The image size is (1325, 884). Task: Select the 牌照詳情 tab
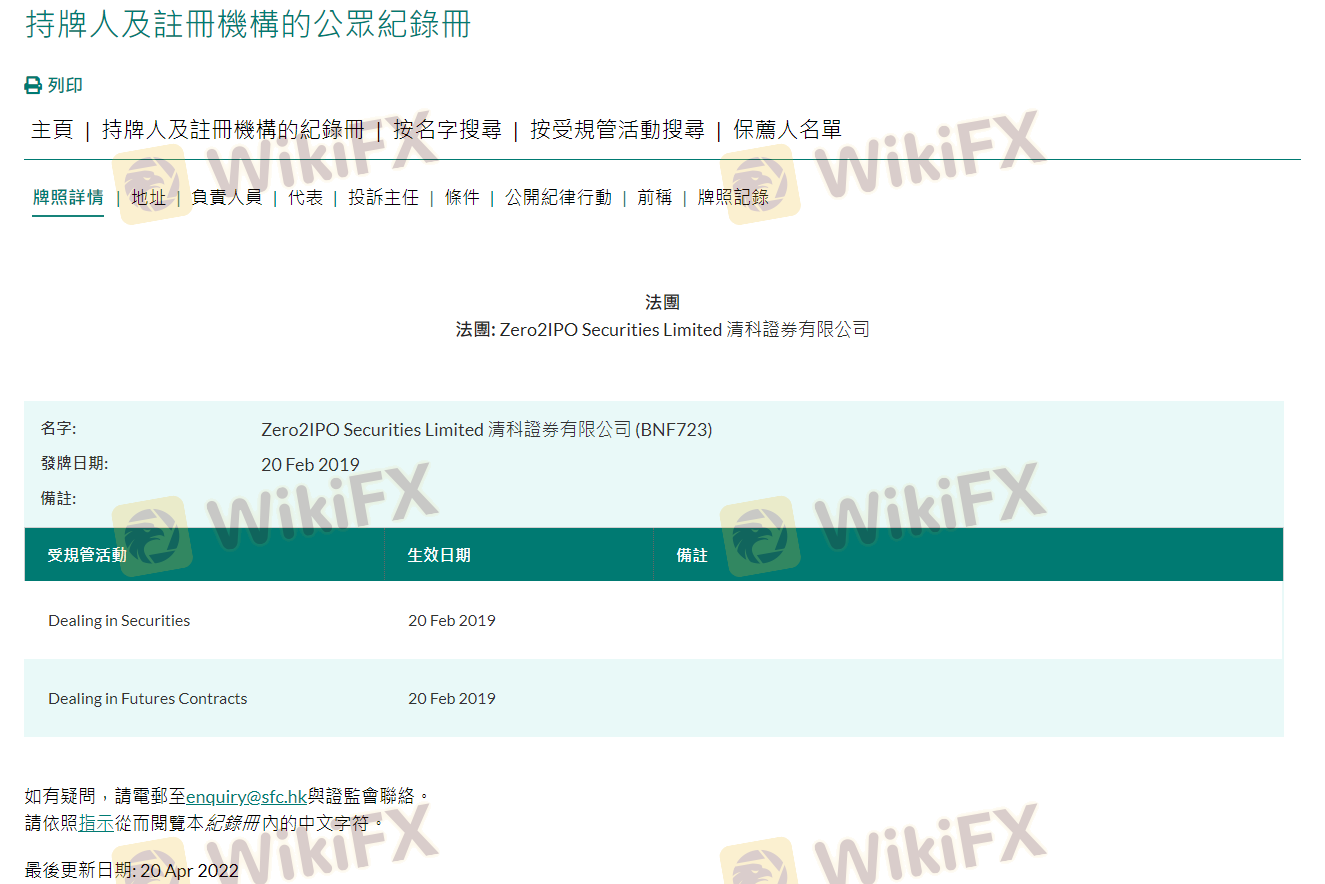click(68, 198)
